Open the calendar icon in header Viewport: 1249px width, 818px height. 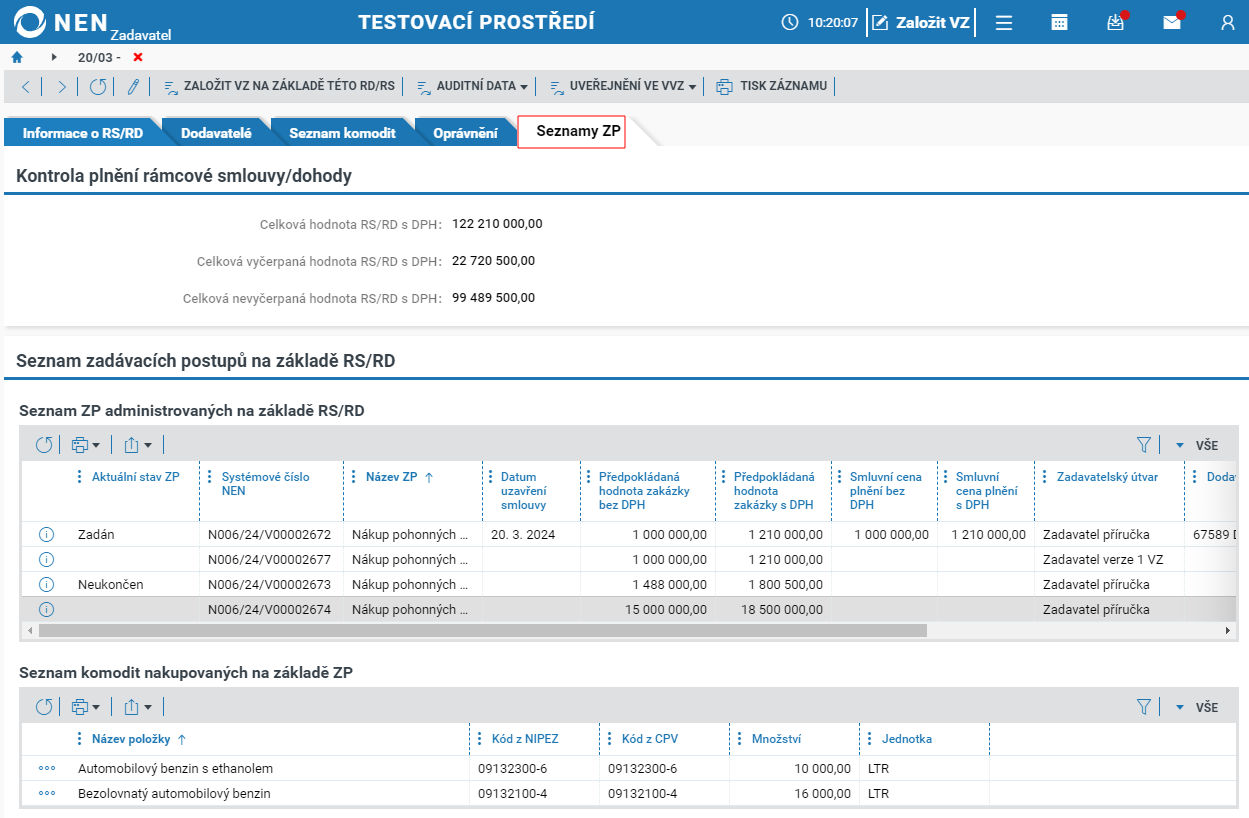coord(1059,22)
